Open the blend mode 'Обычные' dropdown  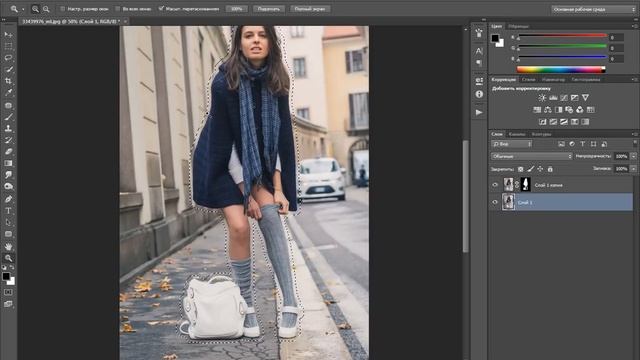tap(531, 156)
